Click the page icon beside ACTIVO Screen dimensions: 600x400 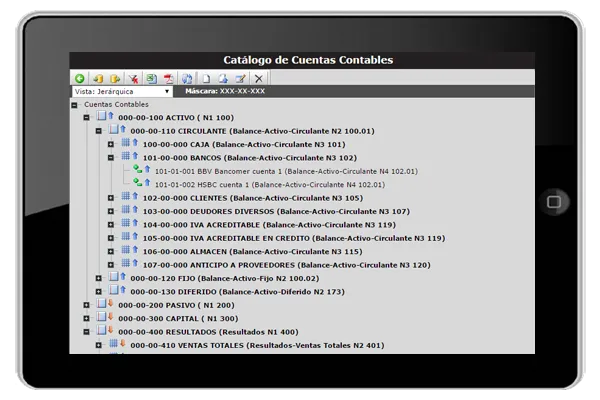[x=101, y=116]
